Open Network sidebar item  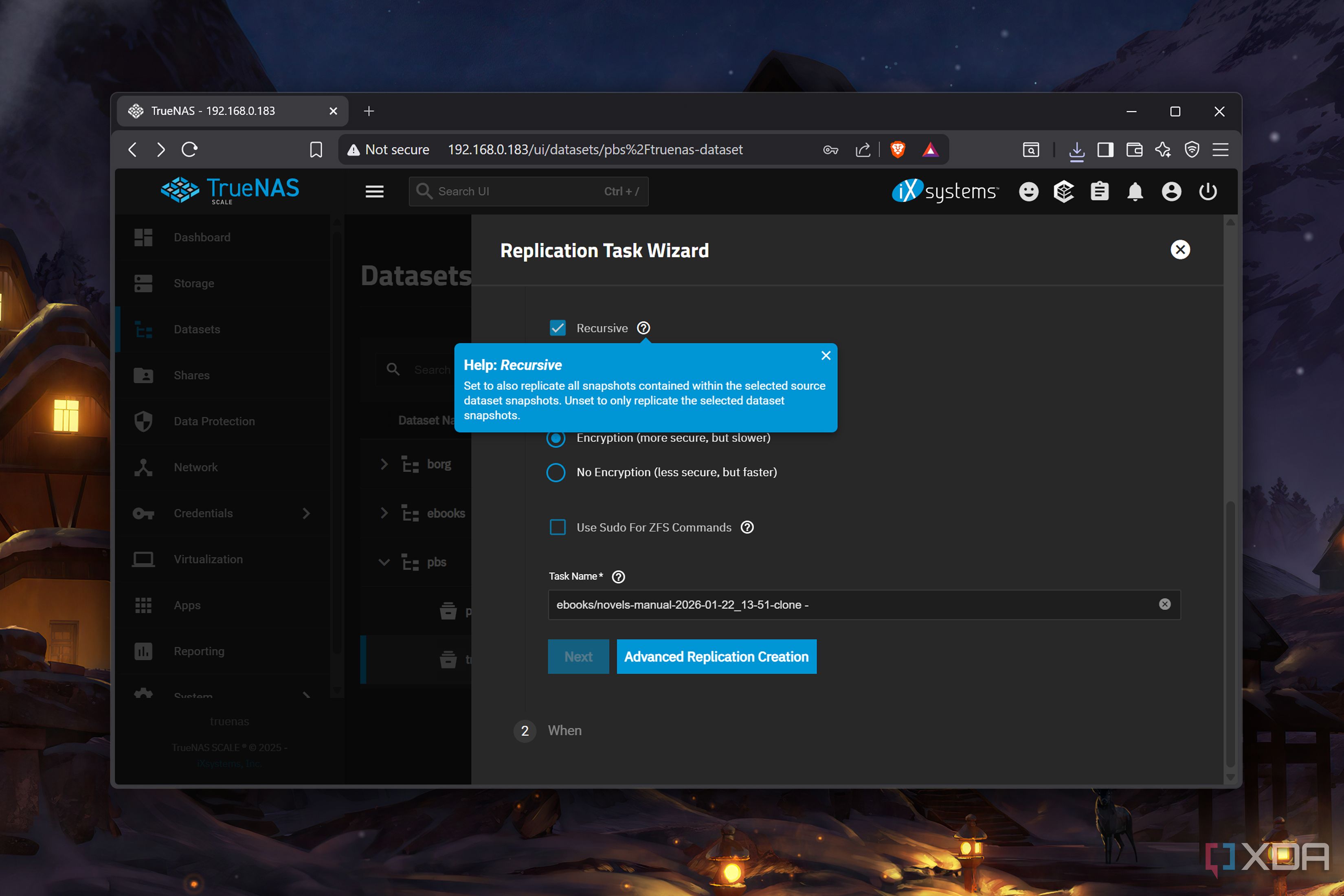pos(223,468)
